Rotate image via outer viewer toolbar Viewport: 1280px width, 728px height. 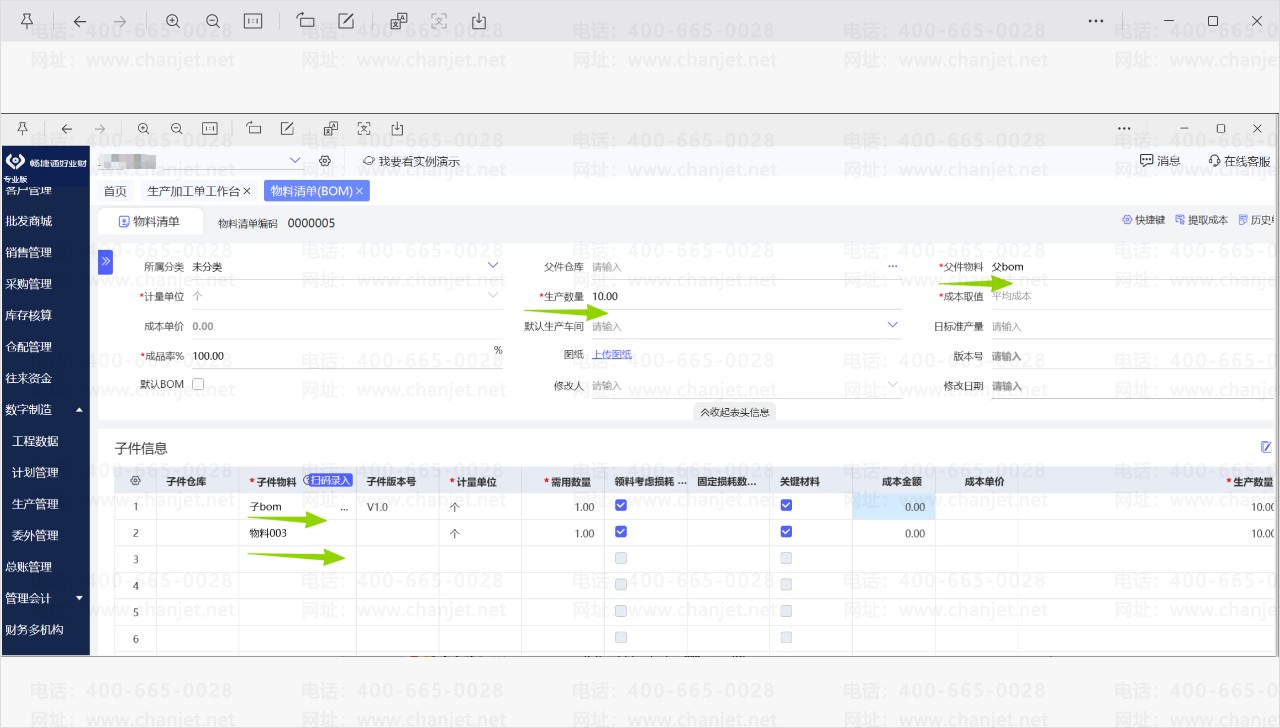pos(306,21)
